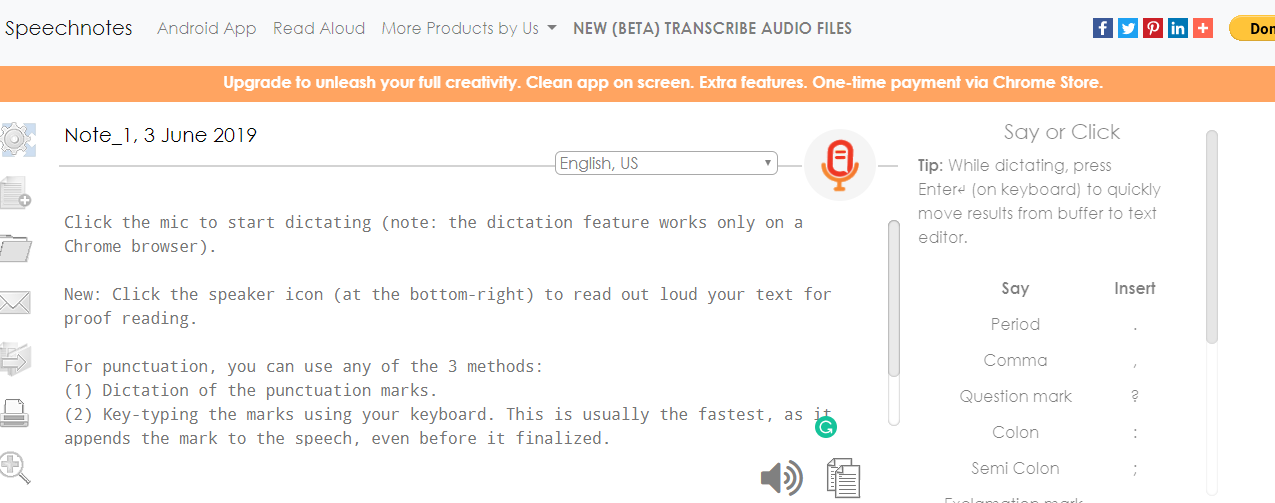Open Read Aloud in navigation
The width and height of the screenshot is (1275, 503).
tap(319, 28)
